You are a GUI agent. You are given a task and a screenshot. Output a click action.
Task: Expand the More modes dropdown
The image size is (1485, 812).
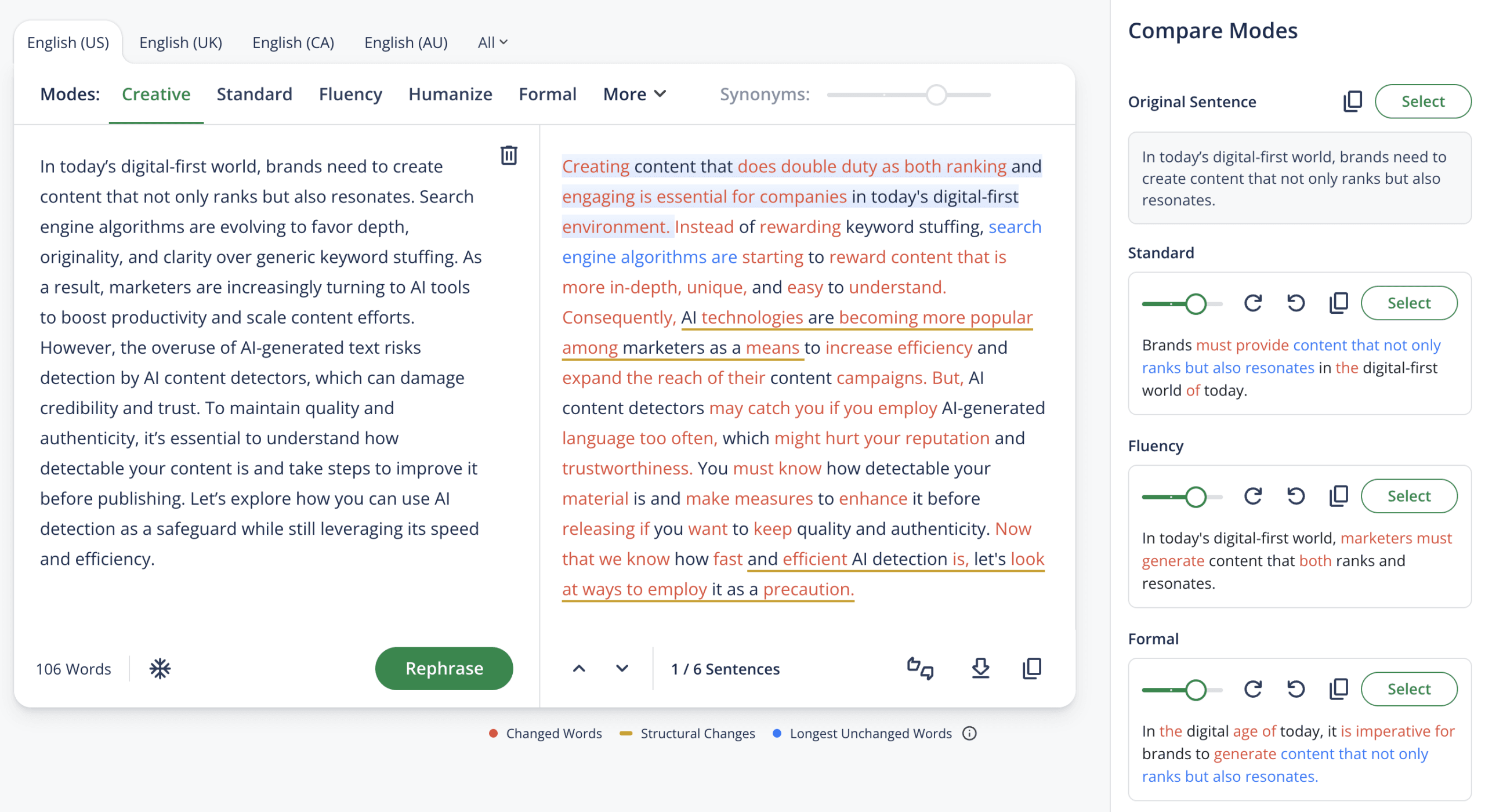(x=635, y=94)
